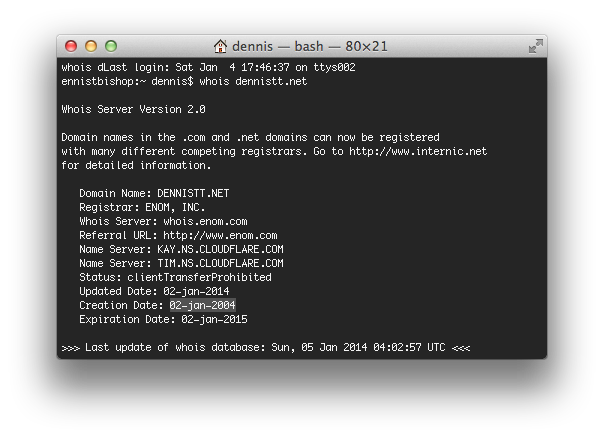Minimize terminal with the yellow button

(91, 46)
